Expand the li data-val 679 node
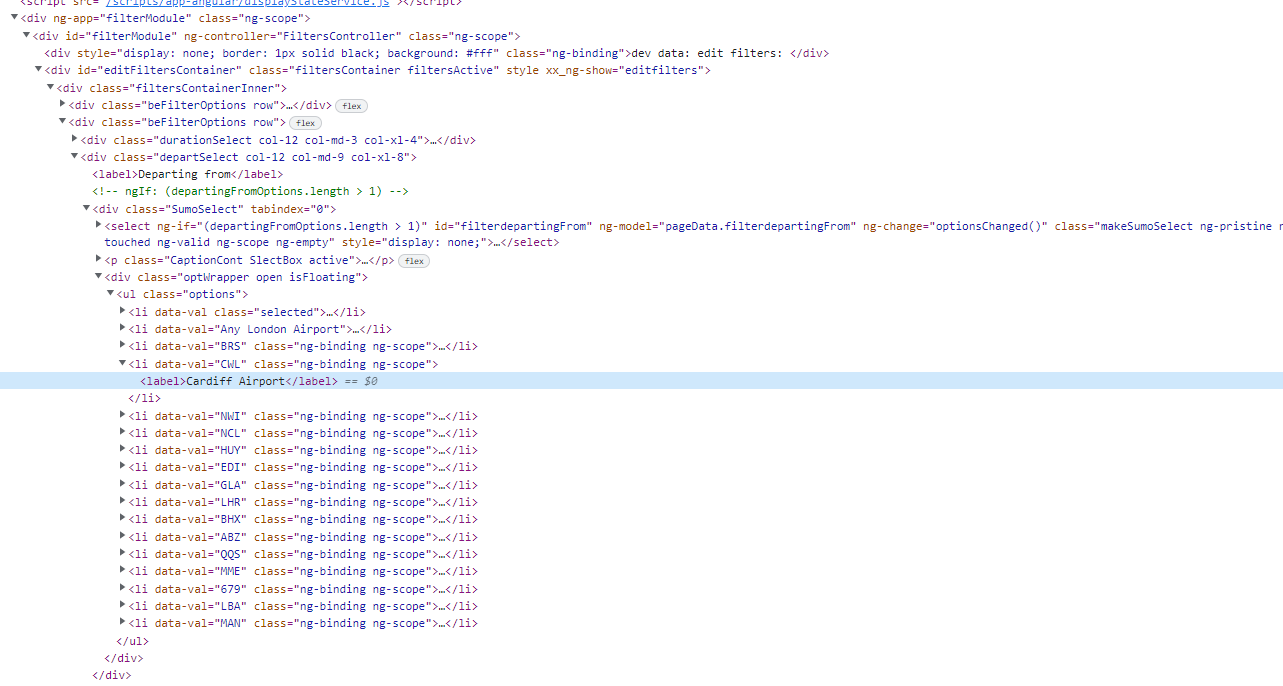Screen dimensions: 1283x686 122,589
